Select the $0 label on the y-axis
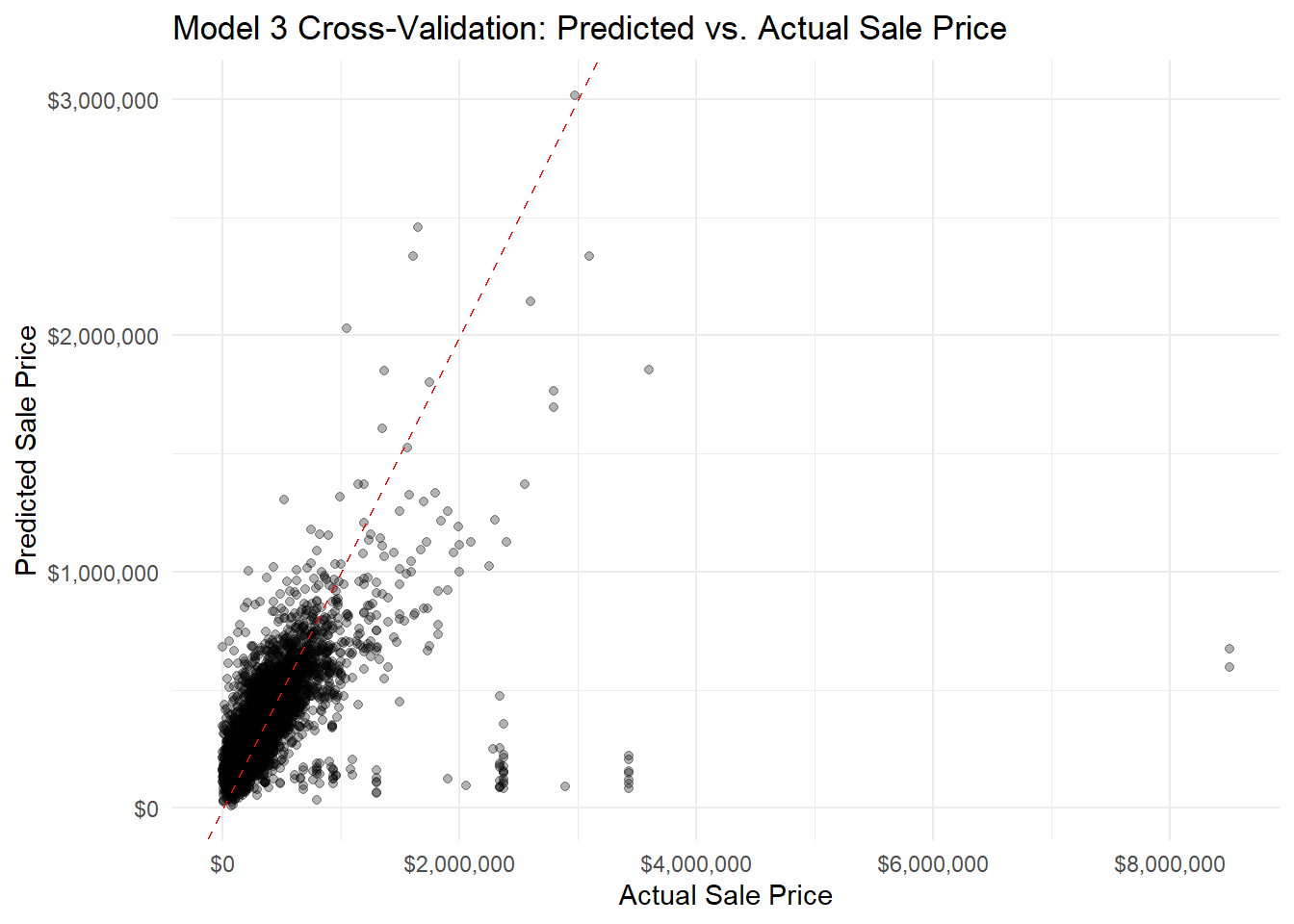This screenshot has width=1294, height=924. (146, 809)
